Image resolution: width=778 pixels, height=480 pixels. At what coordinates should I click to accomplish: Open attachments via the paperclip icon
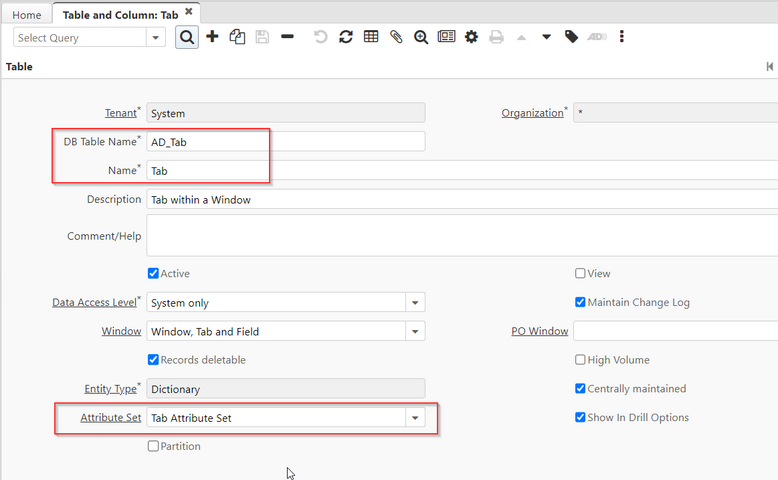tap(396, 37)
